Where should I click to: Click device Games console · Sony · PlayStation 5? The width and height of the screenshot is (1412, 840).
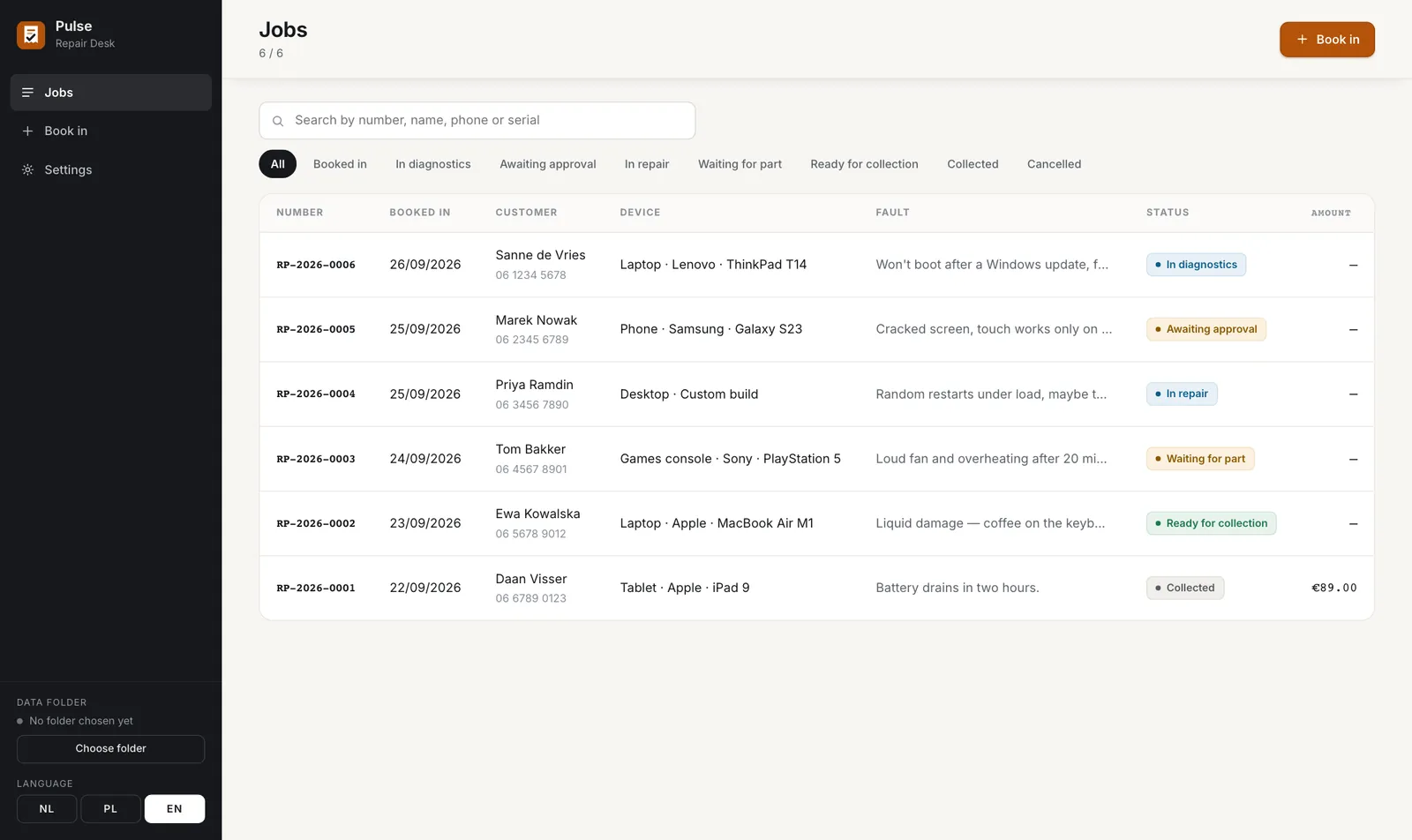point(730,459)
